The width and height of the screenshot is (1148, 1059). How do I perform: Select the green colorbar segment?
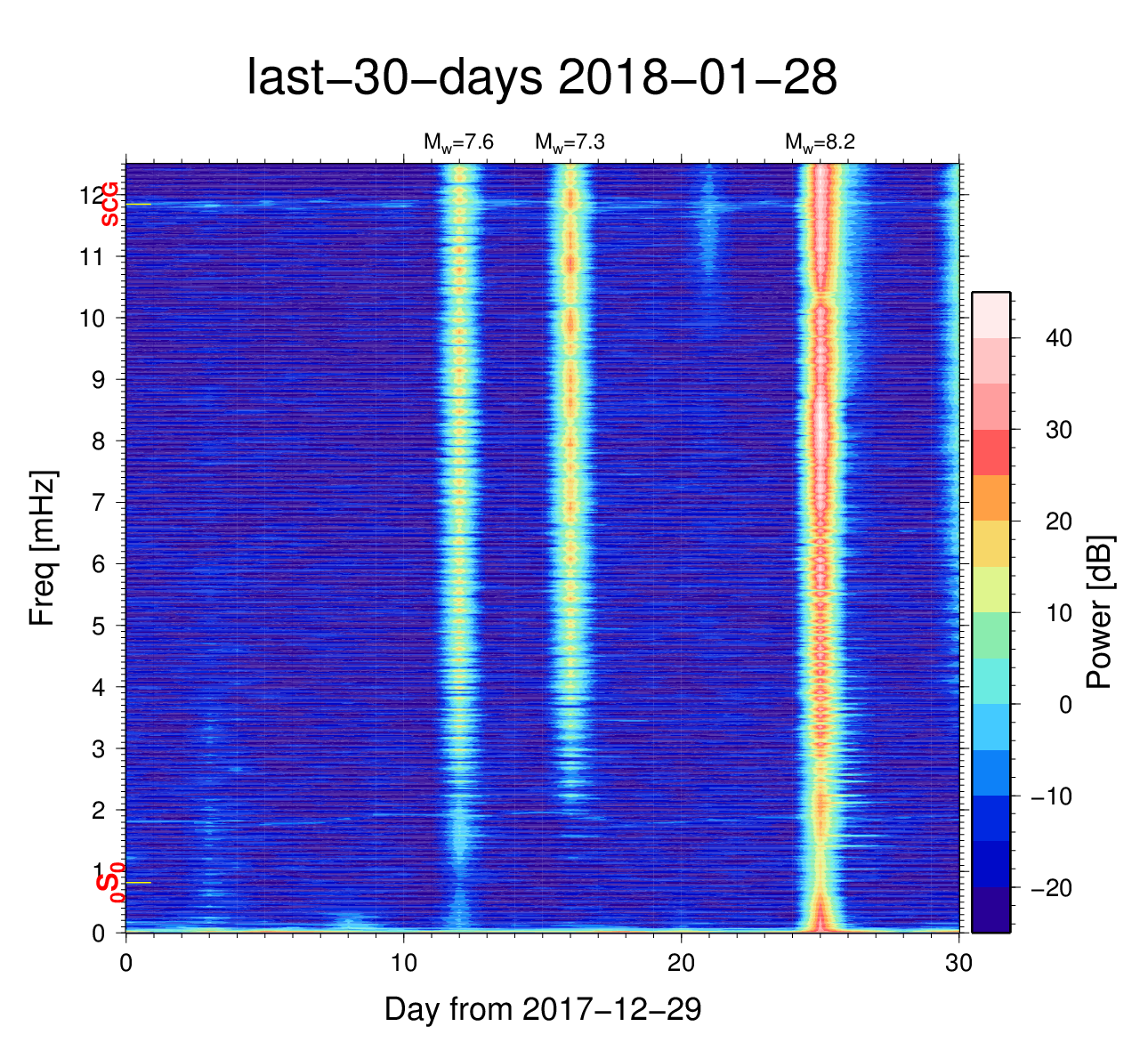pos(990,635)
